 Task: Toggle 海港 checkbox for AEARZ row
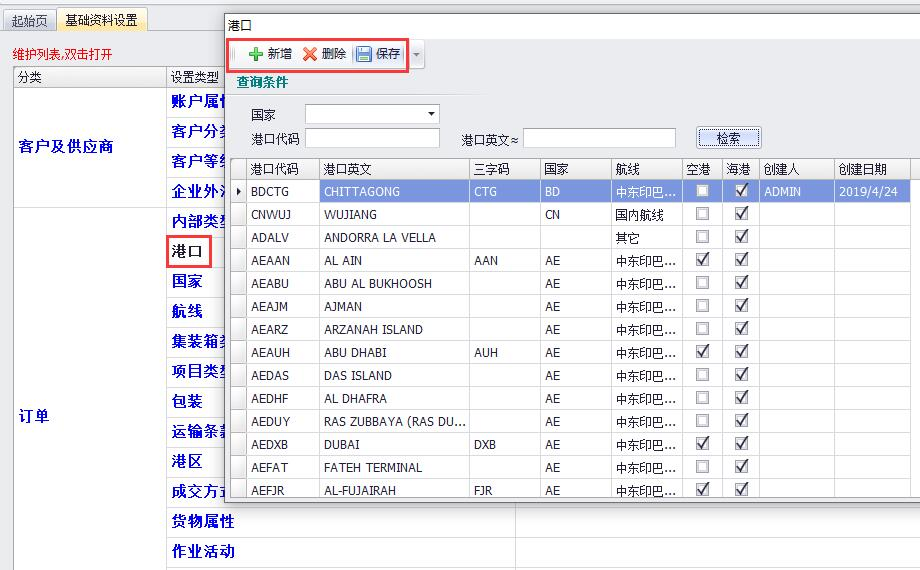pos(742,329)
